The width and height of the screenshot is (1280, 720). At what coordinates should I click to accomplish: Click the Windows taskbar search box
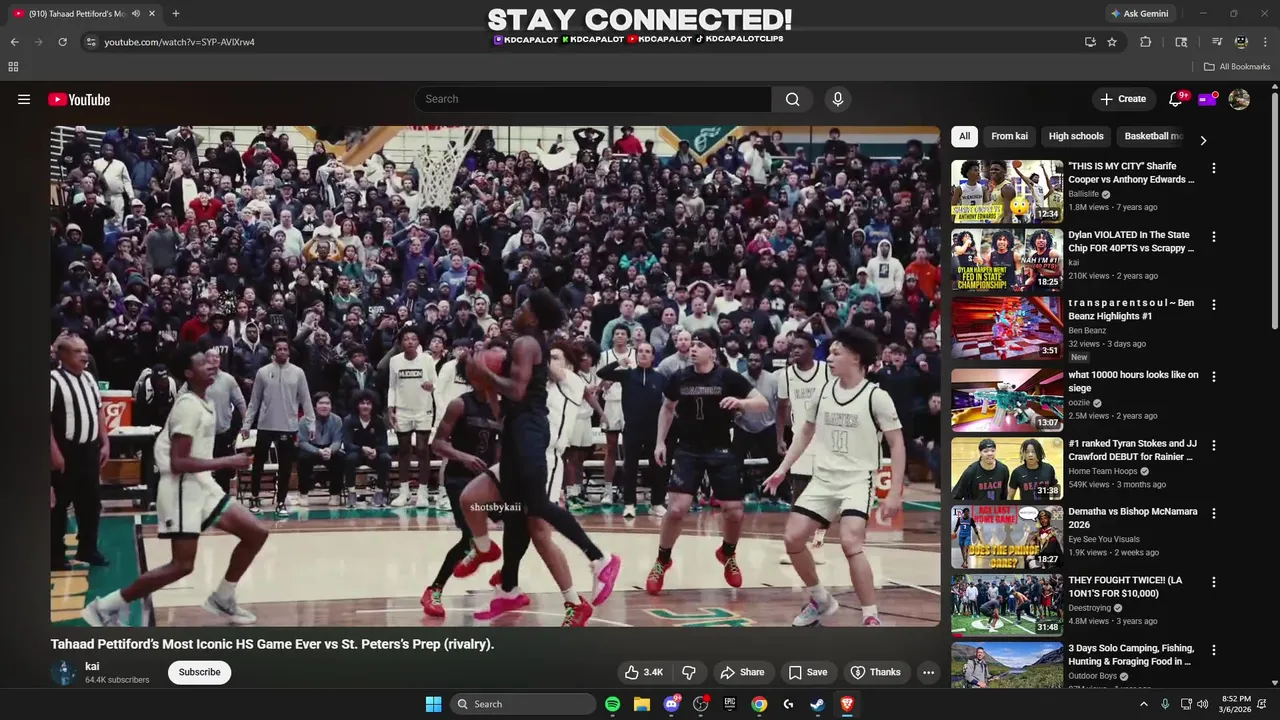(523, 704)
